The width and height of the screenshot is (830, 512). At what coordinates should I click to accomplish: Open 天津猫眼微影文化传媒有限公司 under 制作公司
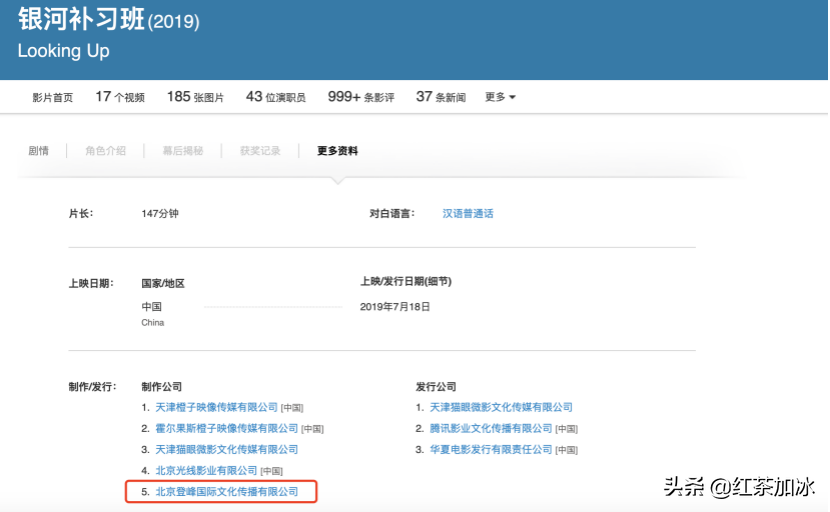point(227,450)
